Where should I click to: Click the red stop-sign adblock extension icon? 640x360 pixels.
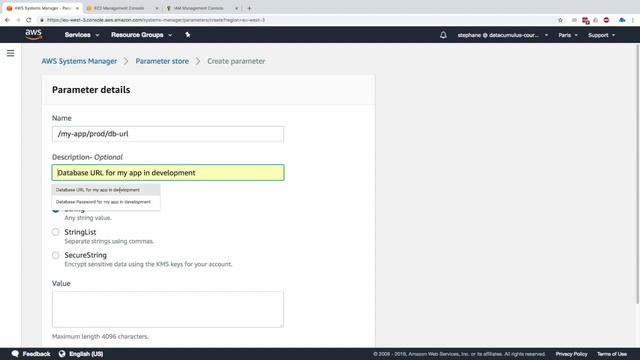[606, 20]
